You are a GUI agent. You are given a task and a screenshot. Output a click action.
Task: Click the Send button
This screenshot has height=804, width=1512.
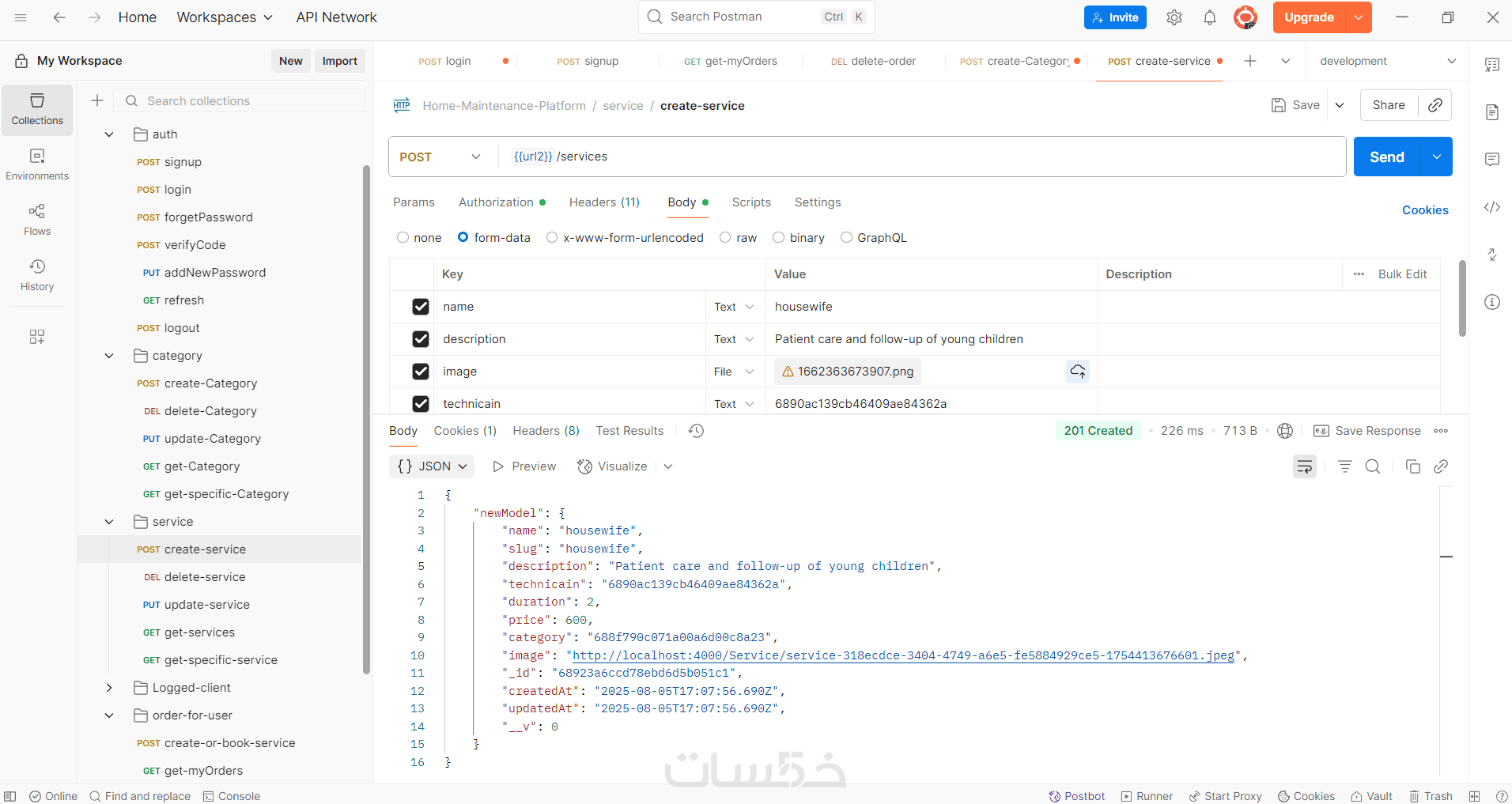1386,157
